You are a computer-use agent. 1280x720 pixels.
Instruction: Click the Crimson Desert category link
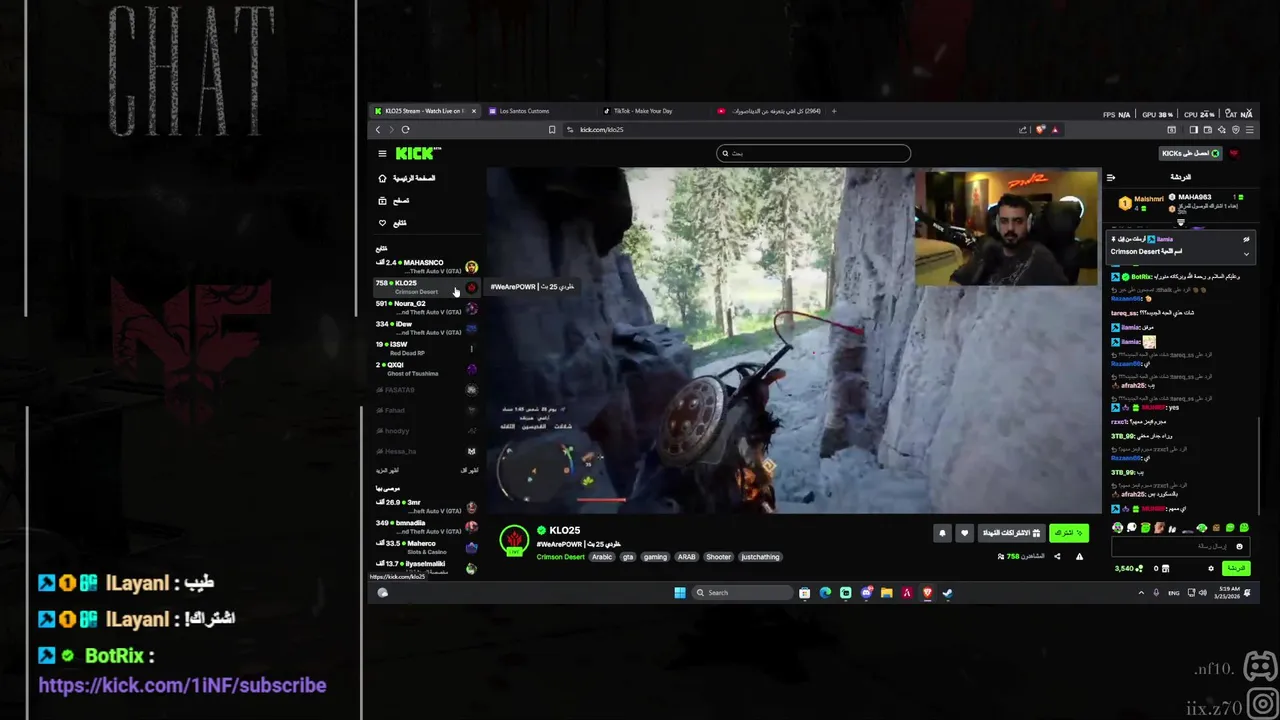(x=560, y=557)
